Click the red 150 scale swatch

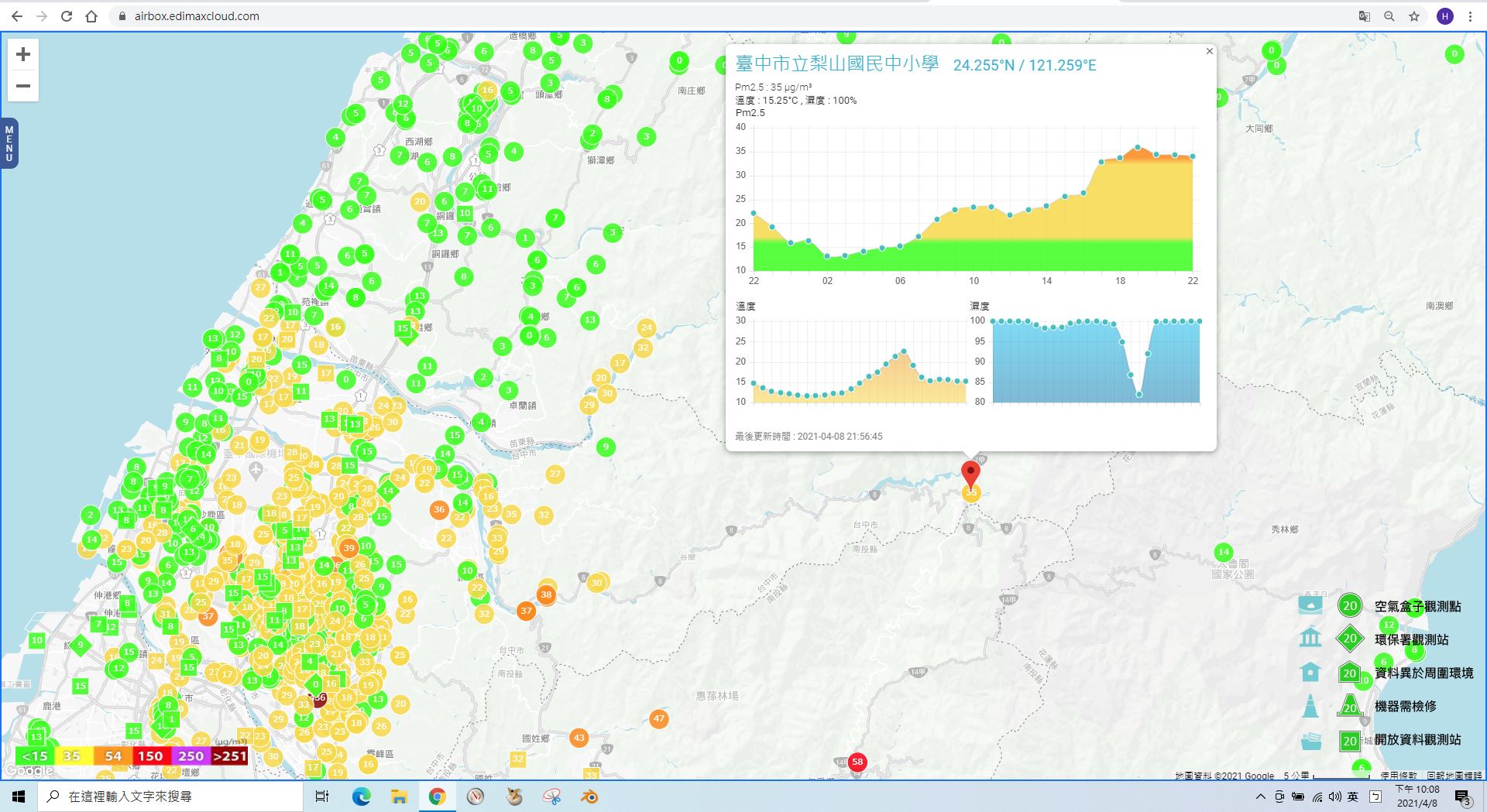coord(151,756)
